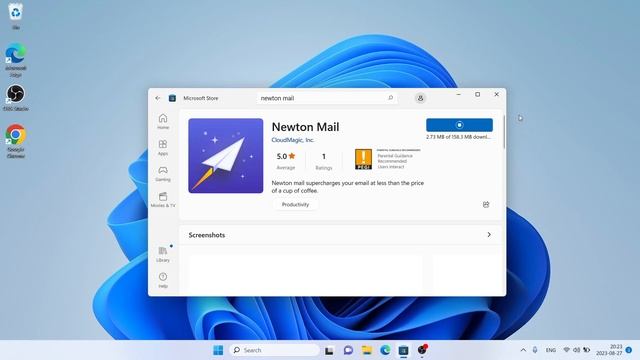Open CloudMagic, Inc. publisher link
This screenshot has width=640, height=360.
click(293, 140)
